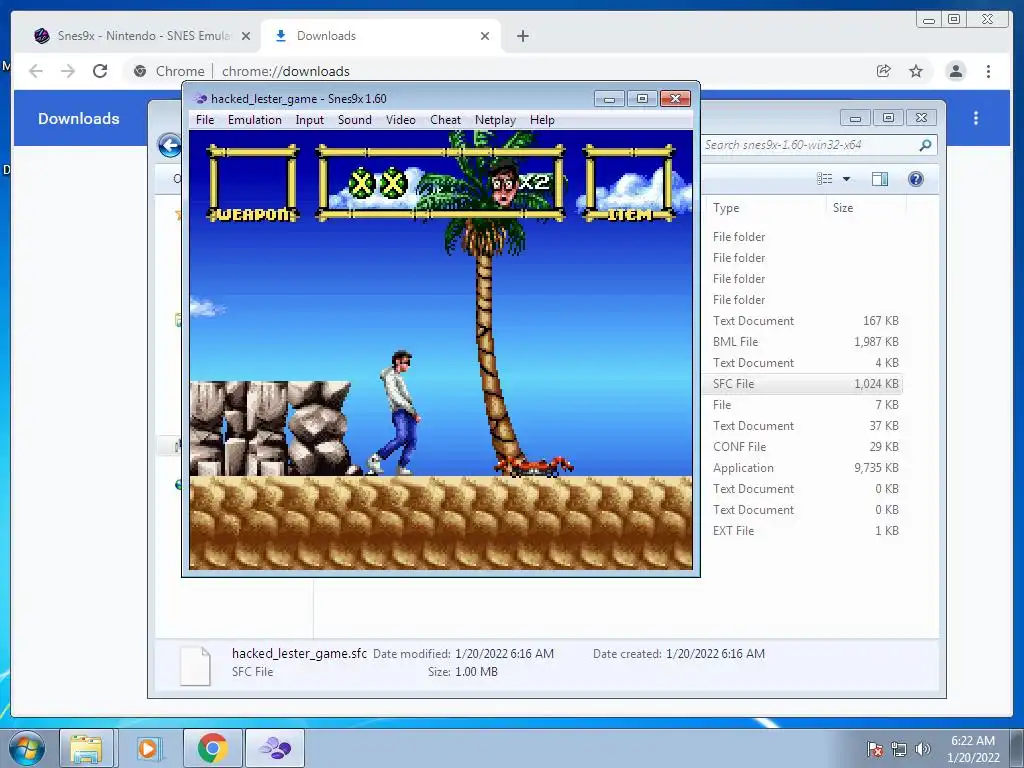Open Windows Explorer from the taskbar
The width and height of the screenshot is (1024, 768).
86,748
